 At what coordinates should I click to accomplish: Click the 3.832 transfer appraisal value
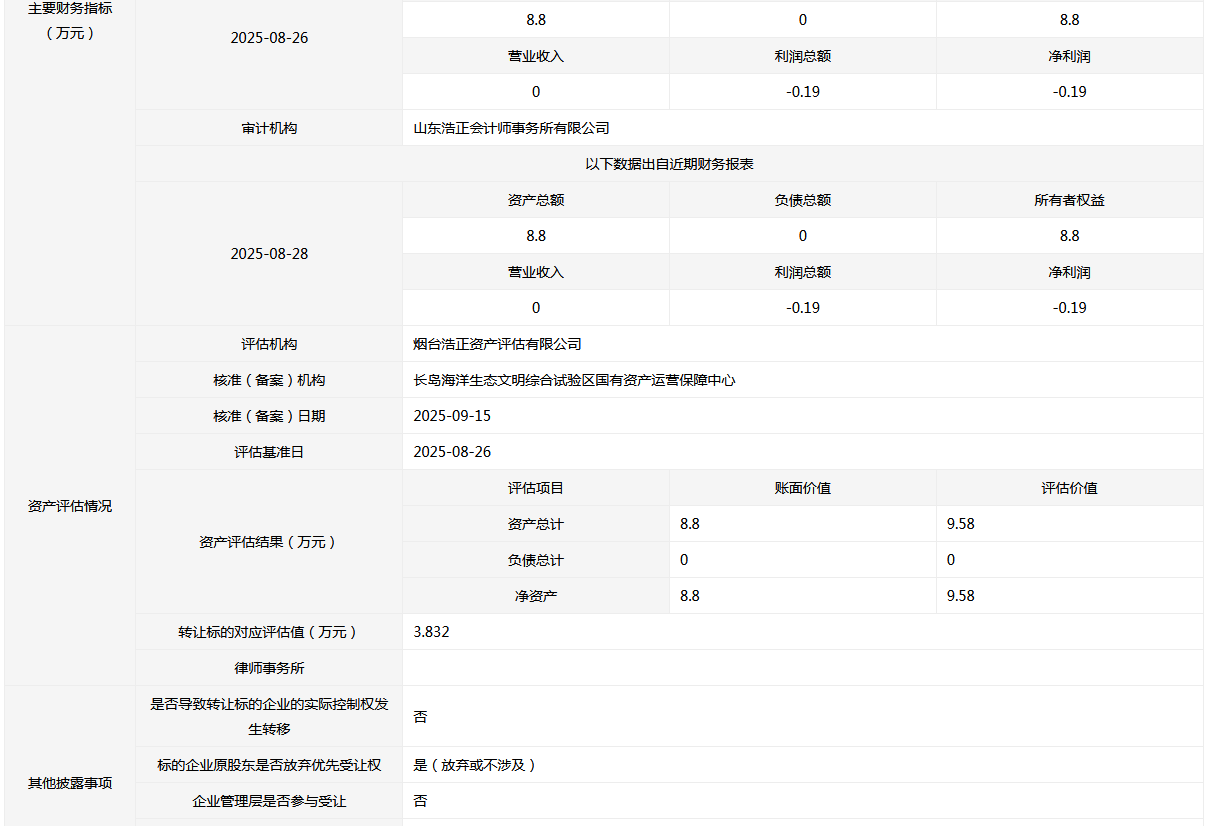click(x=432, y=632)
